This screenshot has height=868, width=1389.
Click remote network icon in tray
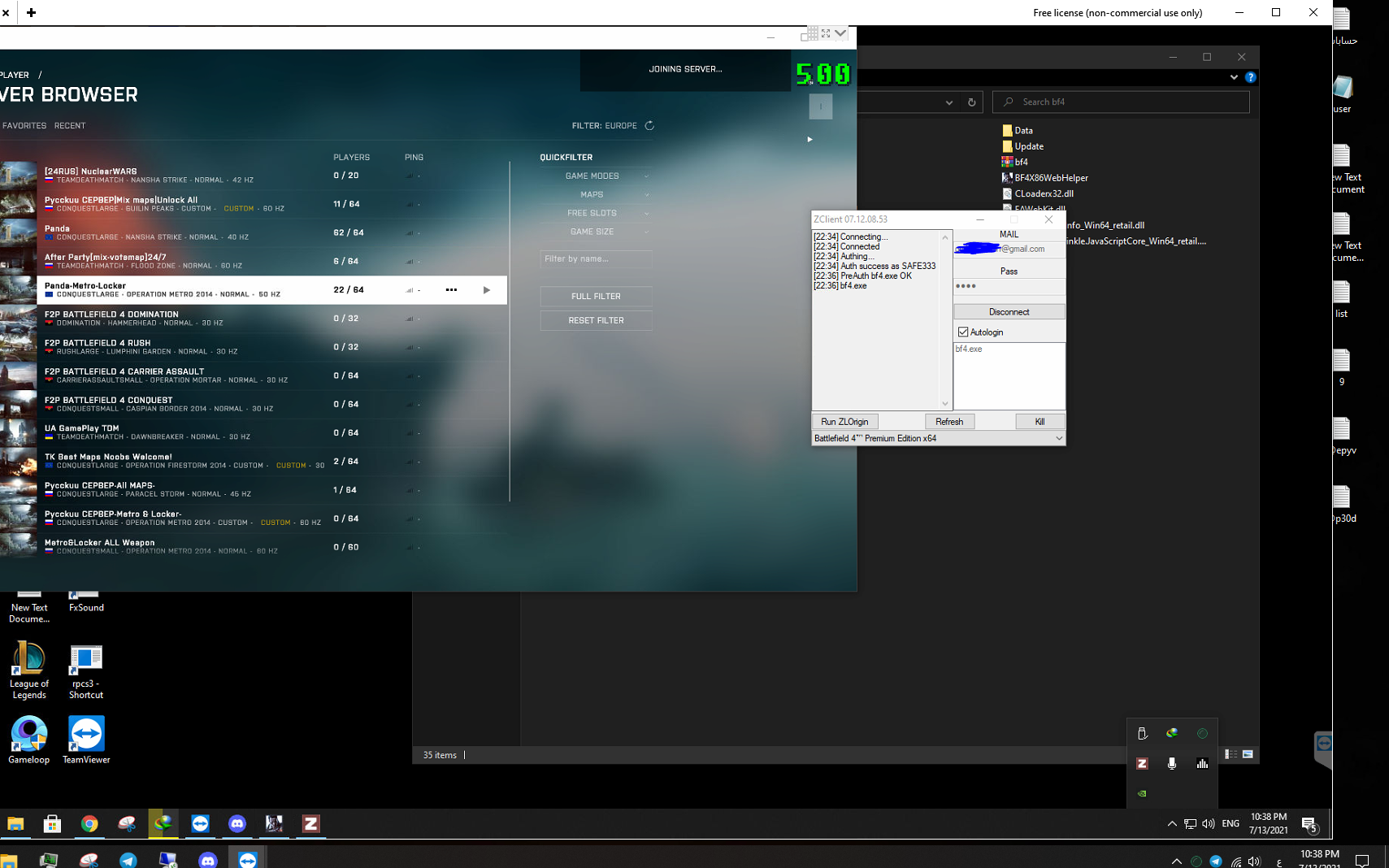(1190, 823)
